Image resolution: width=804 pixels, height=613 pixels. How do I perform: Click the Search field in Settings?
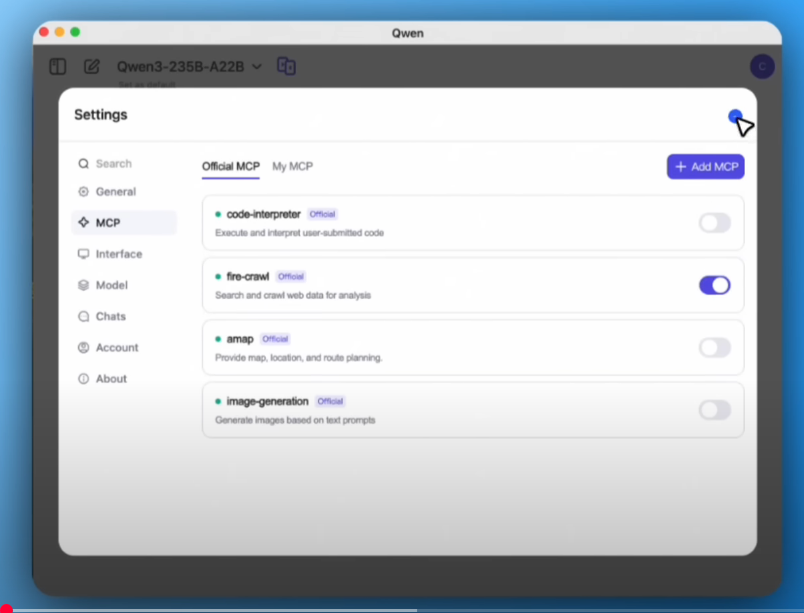124,164
